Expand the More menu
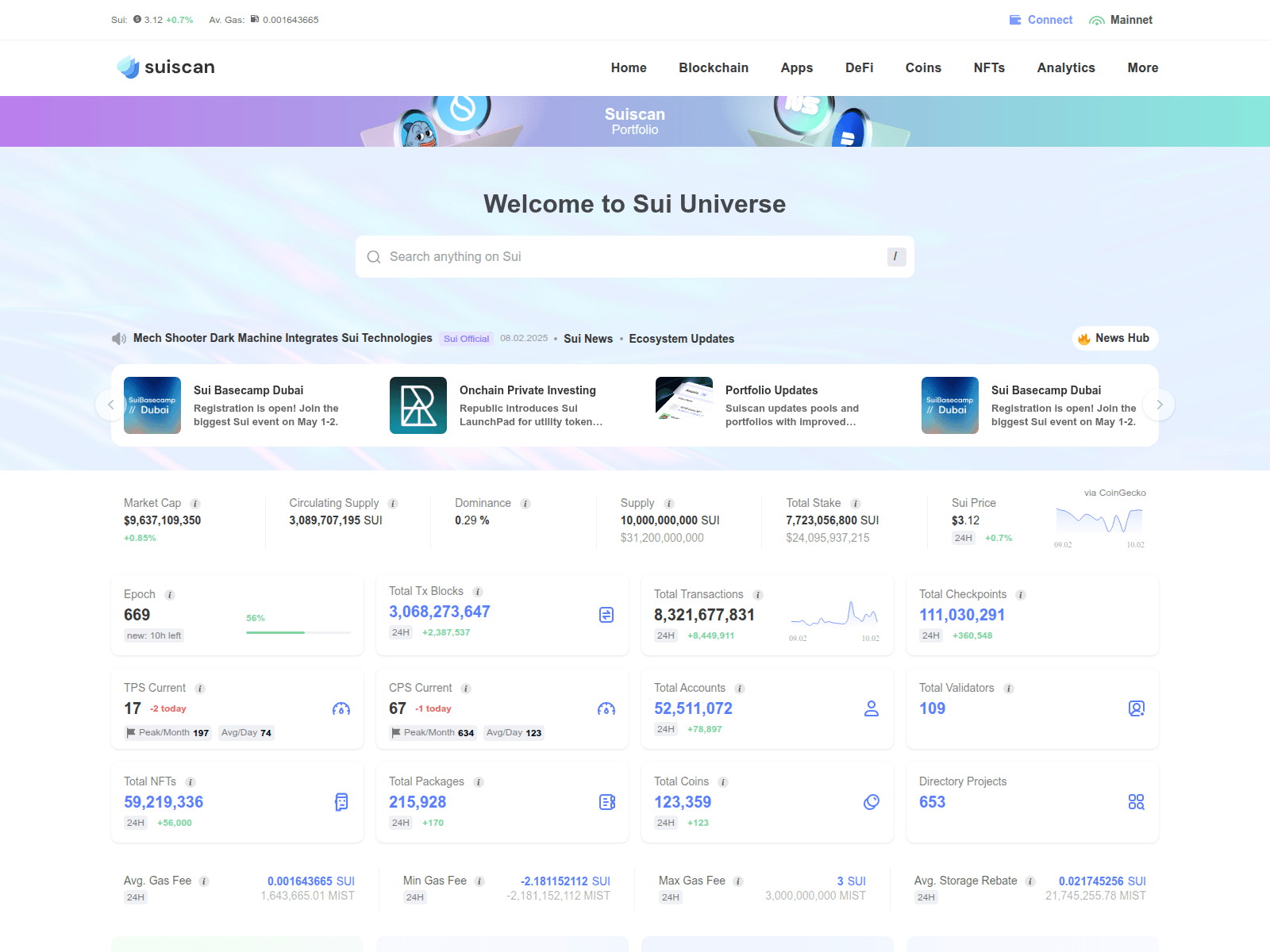 1143,68
